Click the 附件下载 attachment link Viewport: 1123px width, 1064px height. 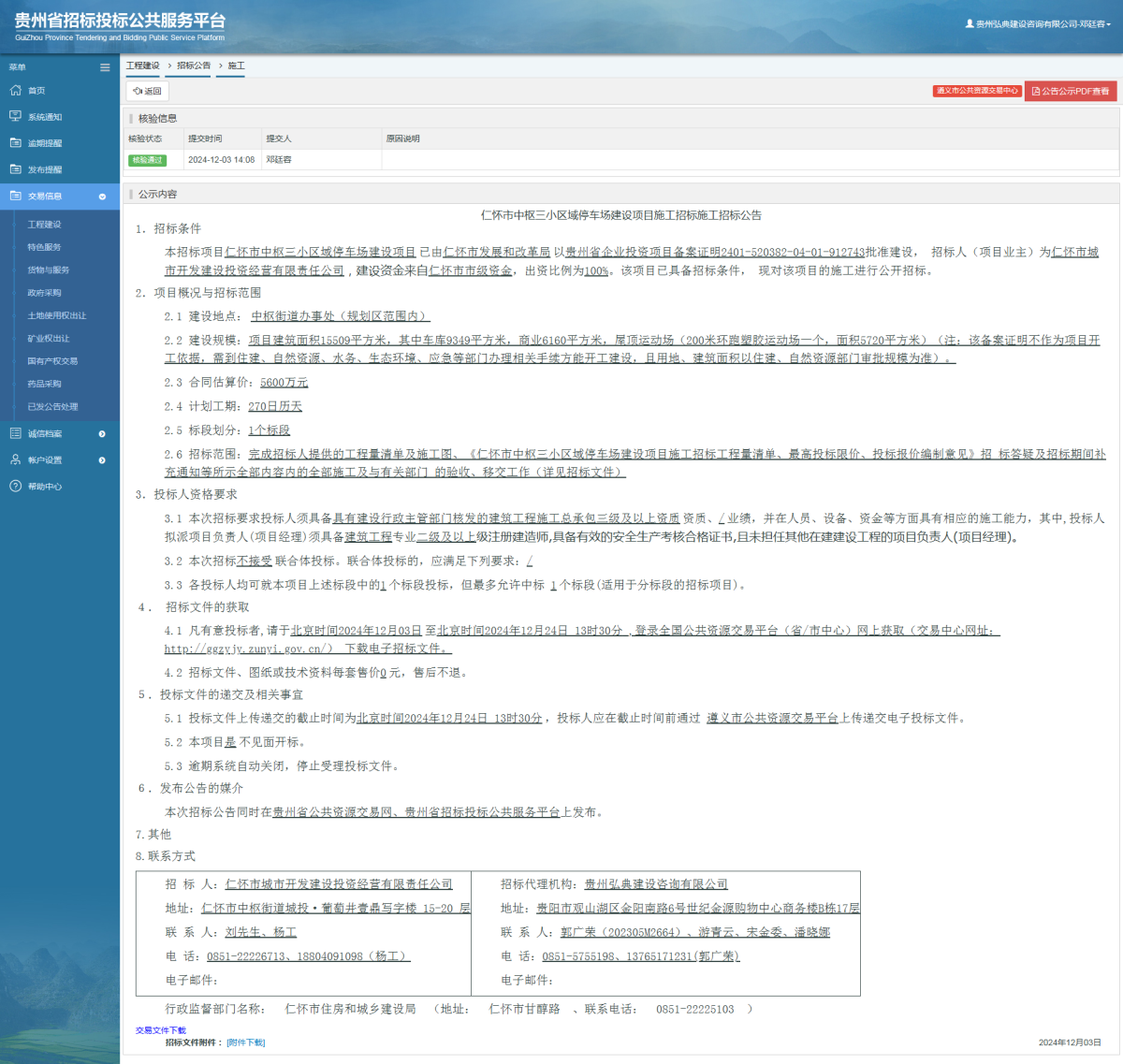[246, 1042]
